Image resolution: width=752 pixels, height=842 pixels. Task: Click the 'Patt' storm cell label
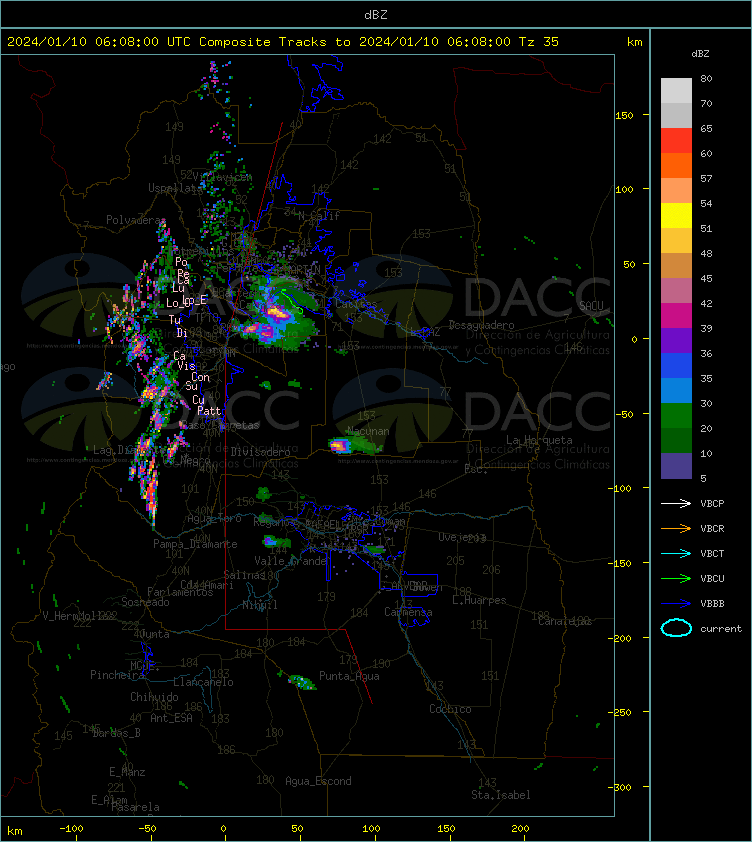click(209, 411)
